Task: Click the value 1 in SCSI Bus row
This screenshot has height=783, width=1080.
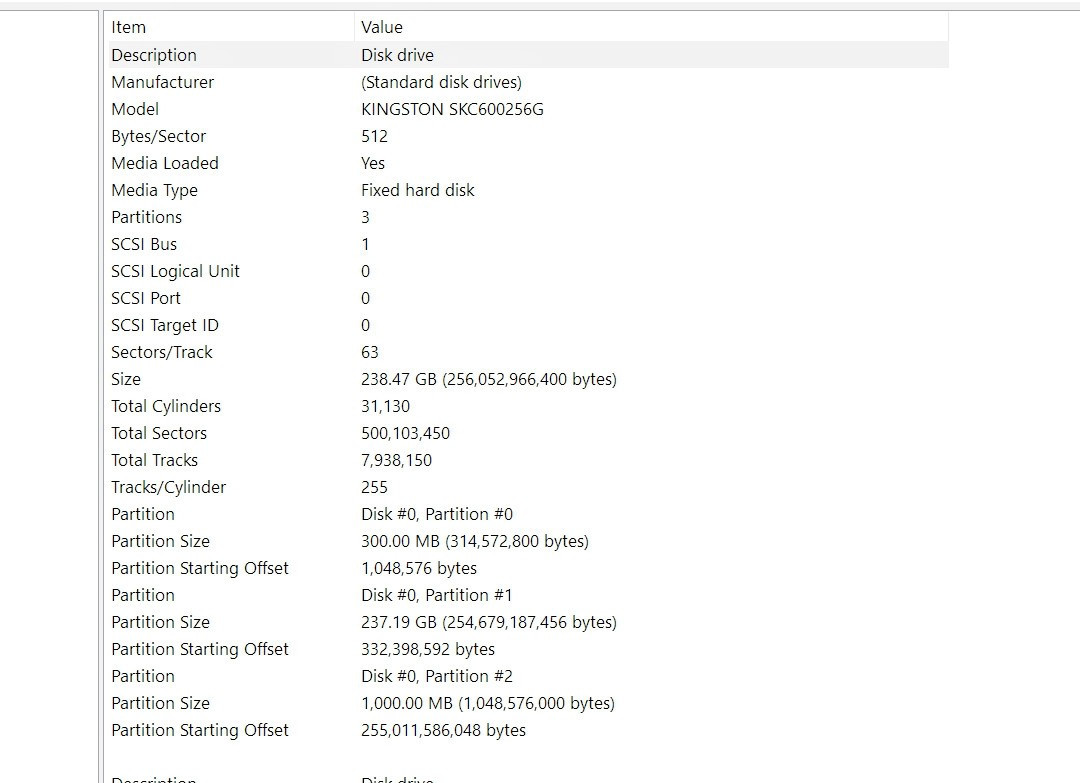Action: coord(365,244)
